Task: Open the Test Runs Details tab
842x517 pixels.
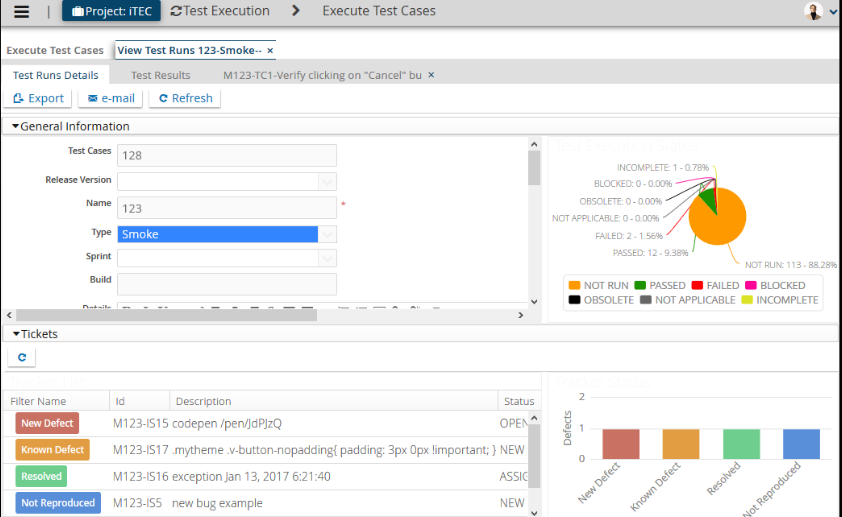Action: tap(55, 75)
